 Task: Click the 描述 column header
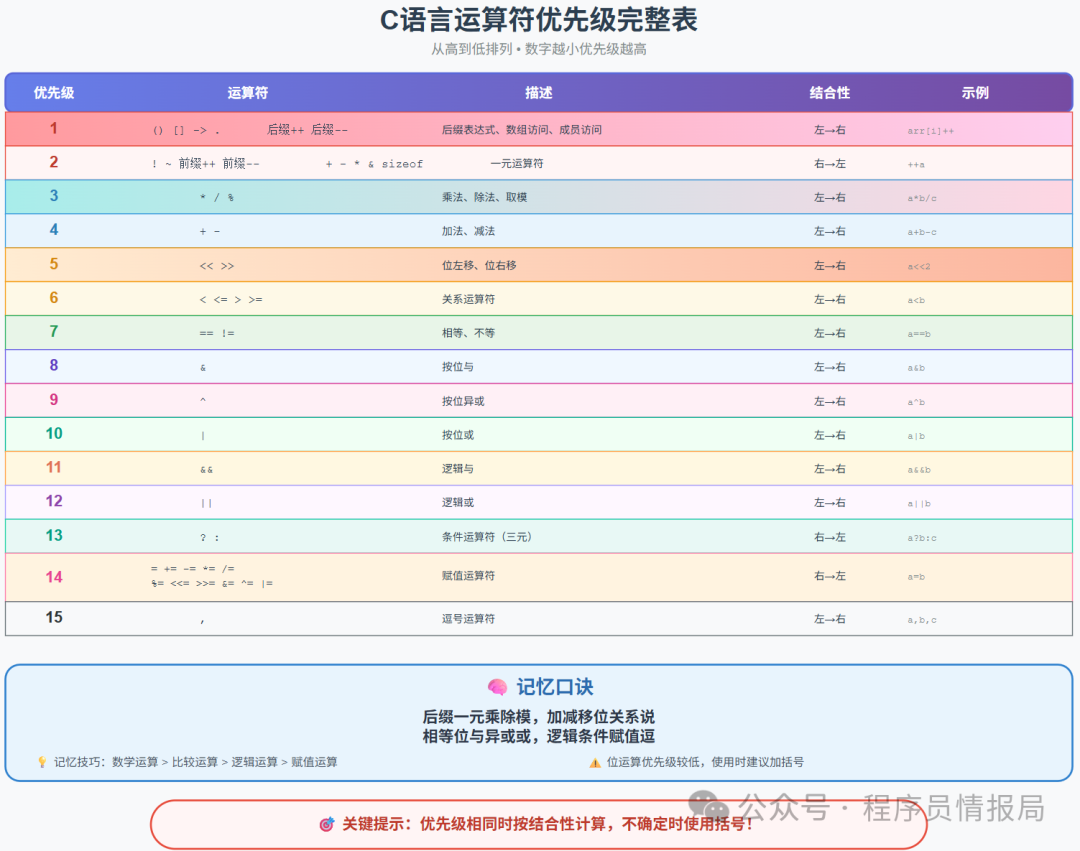539,93
